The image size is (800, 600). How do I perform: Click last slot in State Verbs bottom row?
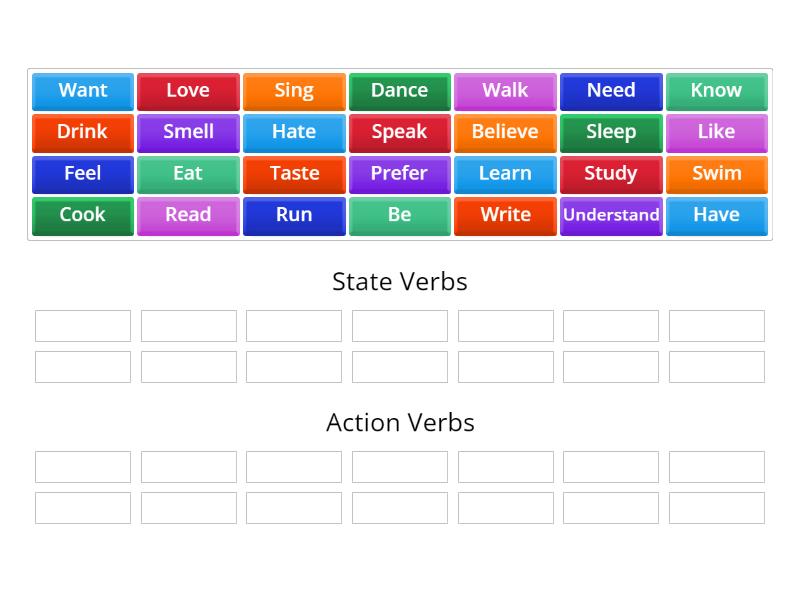tap(716, 367)
